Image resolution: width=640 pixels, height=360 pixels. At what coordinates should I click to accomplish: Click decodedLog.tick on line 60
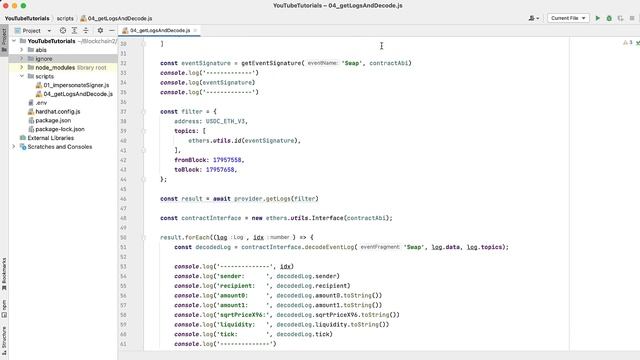303,334
